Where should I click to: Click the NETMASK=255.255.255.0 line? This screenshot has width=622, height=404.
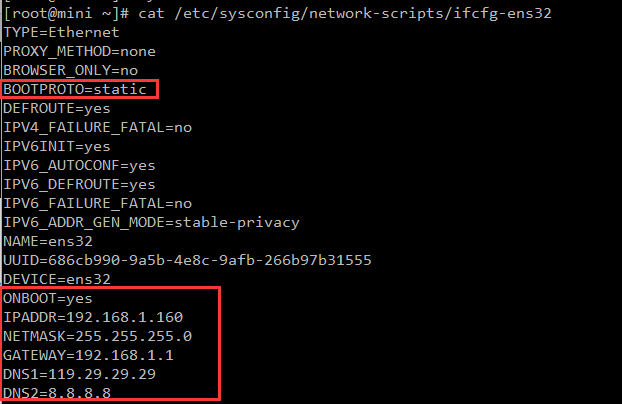(97, 336)
